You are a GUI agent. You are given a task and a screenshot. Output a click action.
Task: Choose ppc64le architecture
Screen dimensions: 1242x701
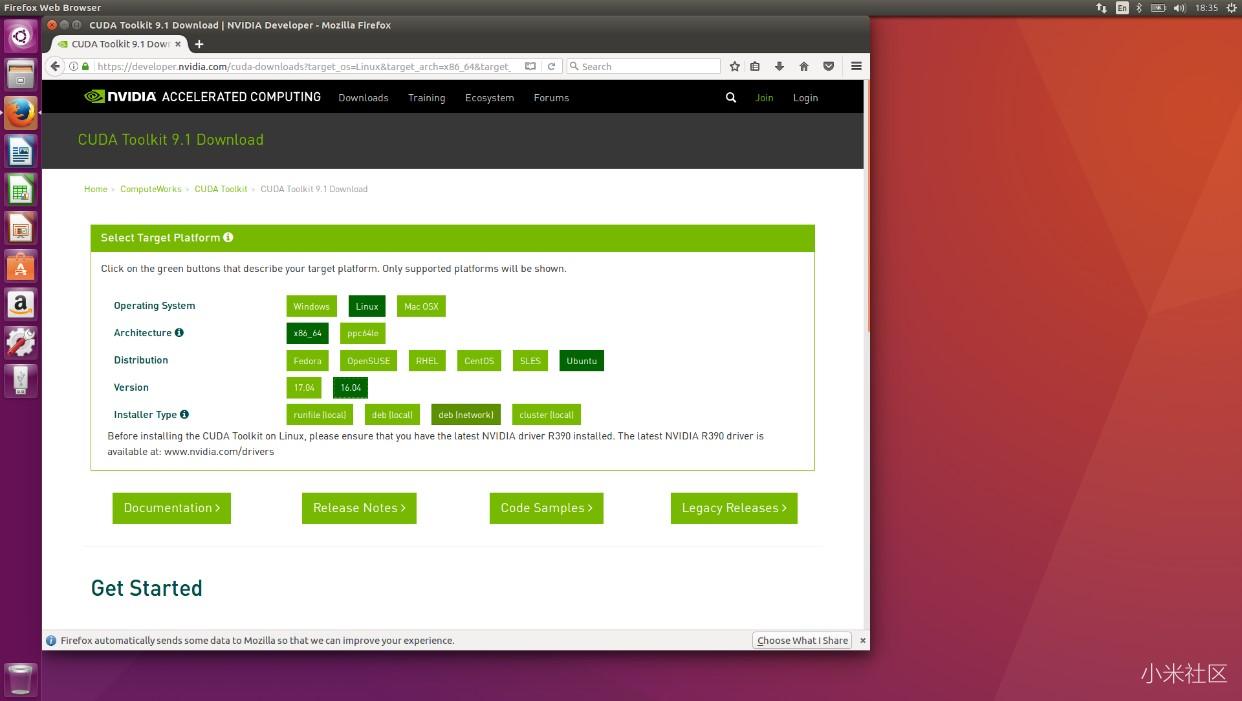363,333
